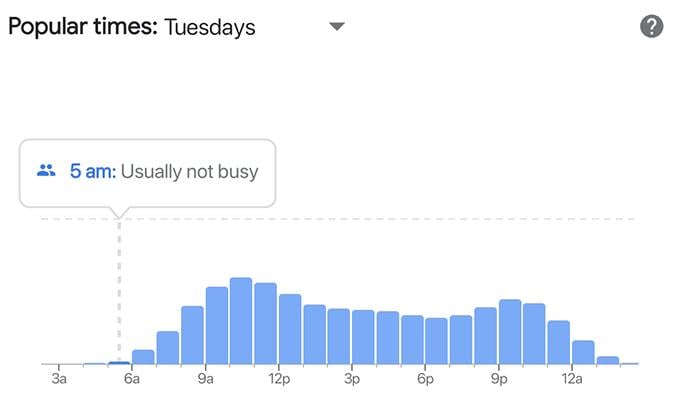Click the 12p bar in the histogram
Viewport: 680px width, 400px height.
pyautogui.click(x=290, y=329)
